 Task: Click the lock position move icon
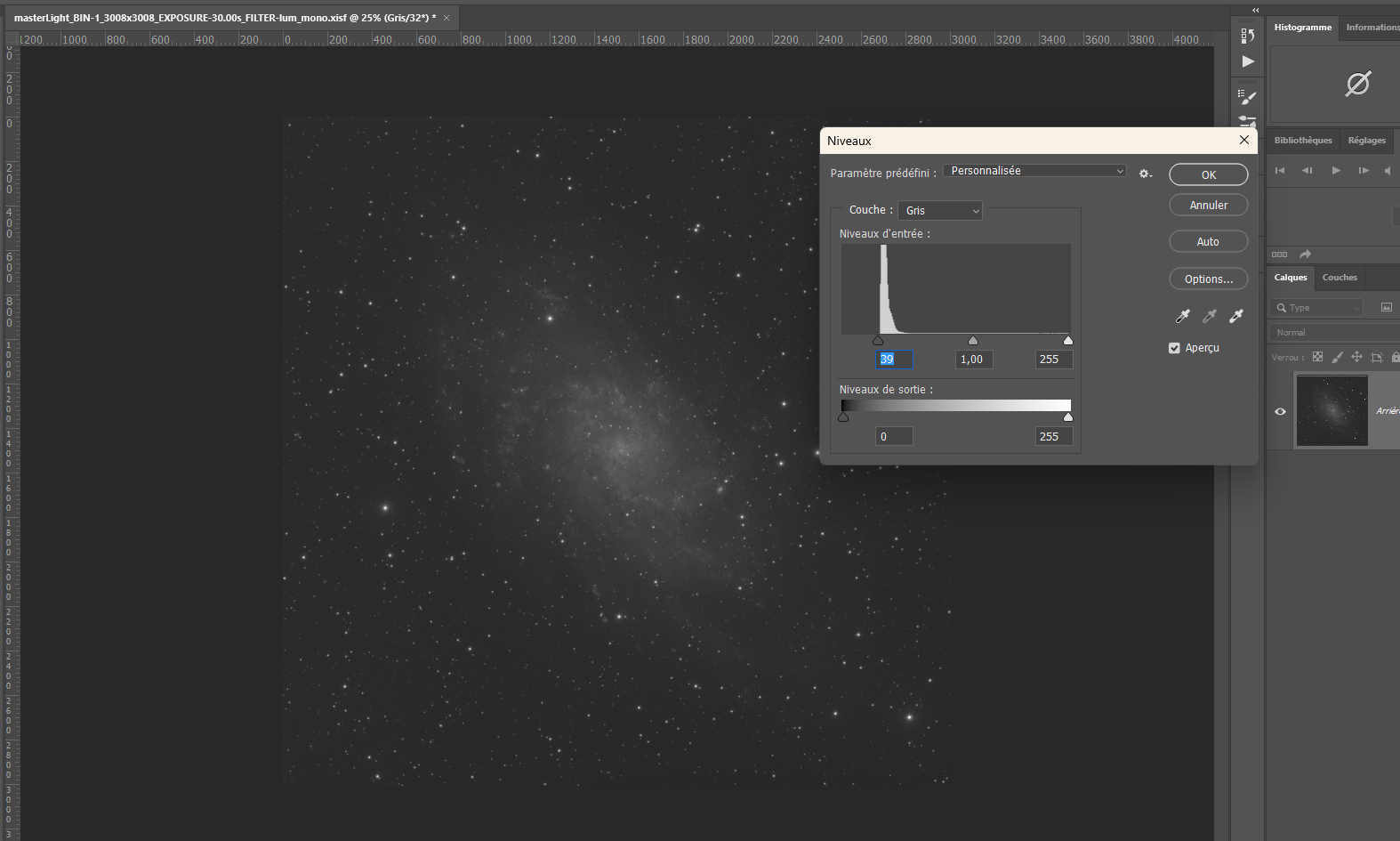tap(1356, 357)
